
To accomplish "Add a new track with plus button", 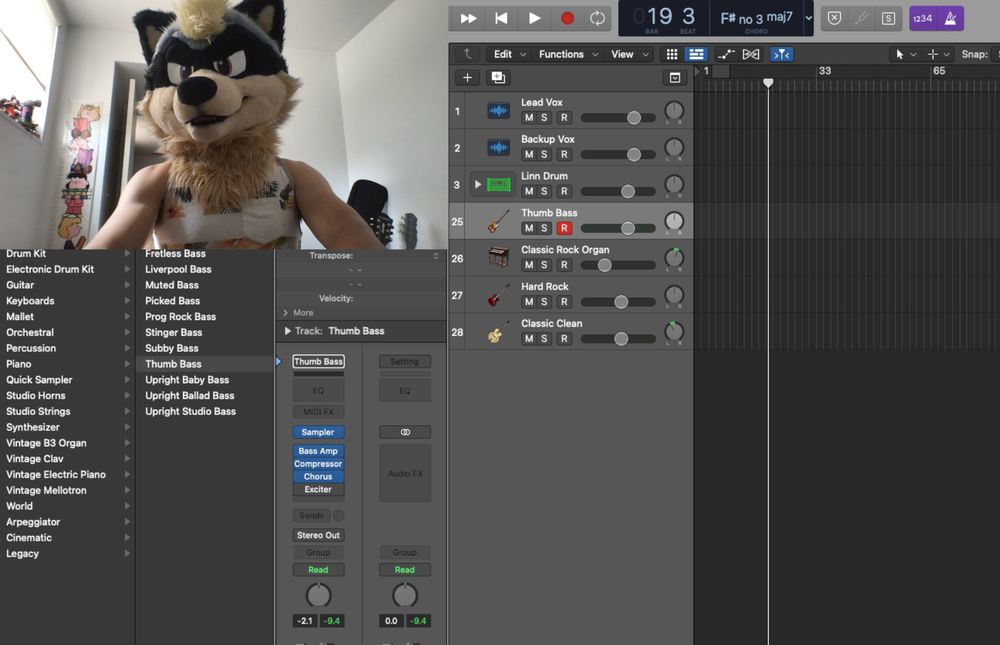I will coord(467,78).
